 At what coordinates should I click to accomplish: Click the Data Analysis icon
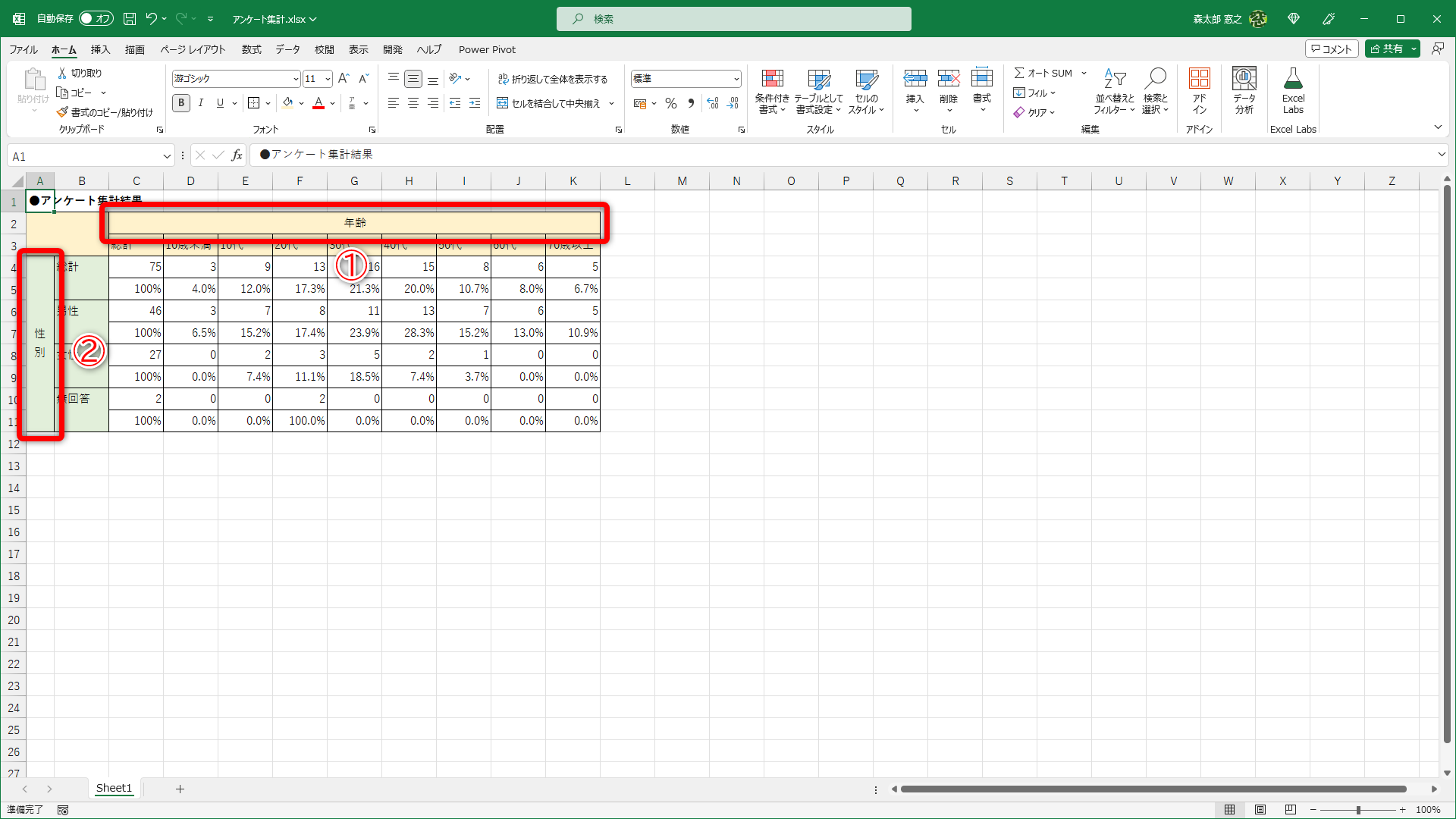click(x=1244, y=80)
